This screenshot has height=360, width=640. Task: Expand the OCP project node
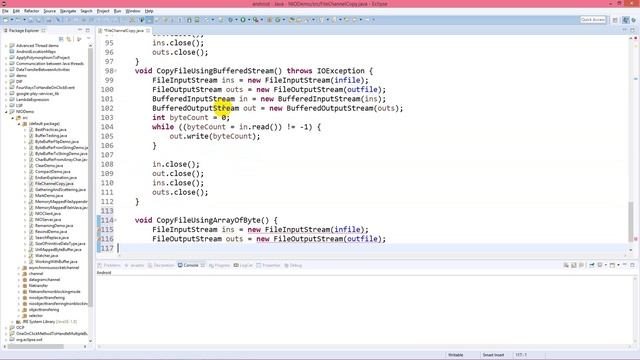[x=6, y=327]
